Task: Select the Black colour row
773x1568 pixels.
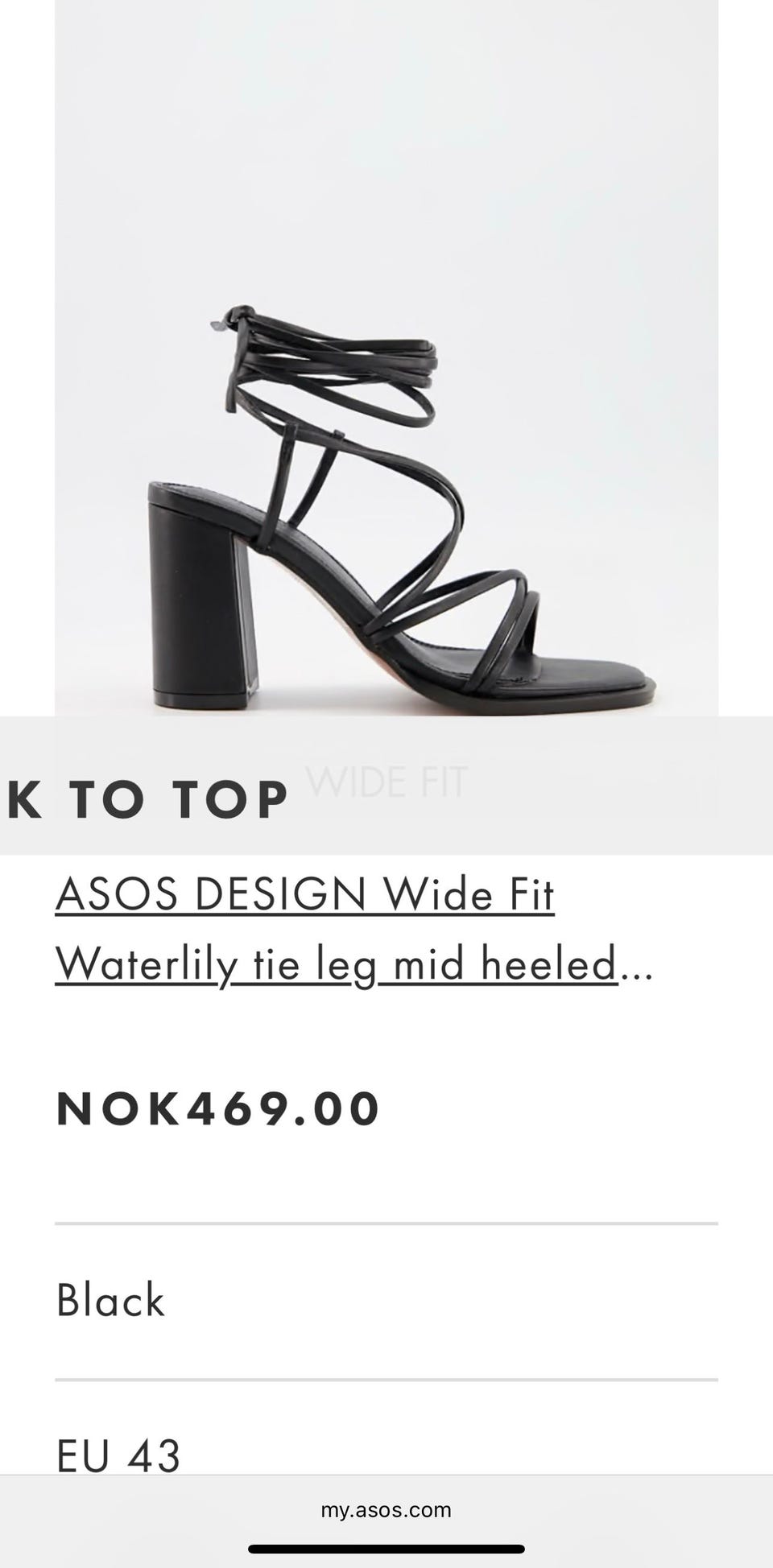Action: [x=386, y=1302]
